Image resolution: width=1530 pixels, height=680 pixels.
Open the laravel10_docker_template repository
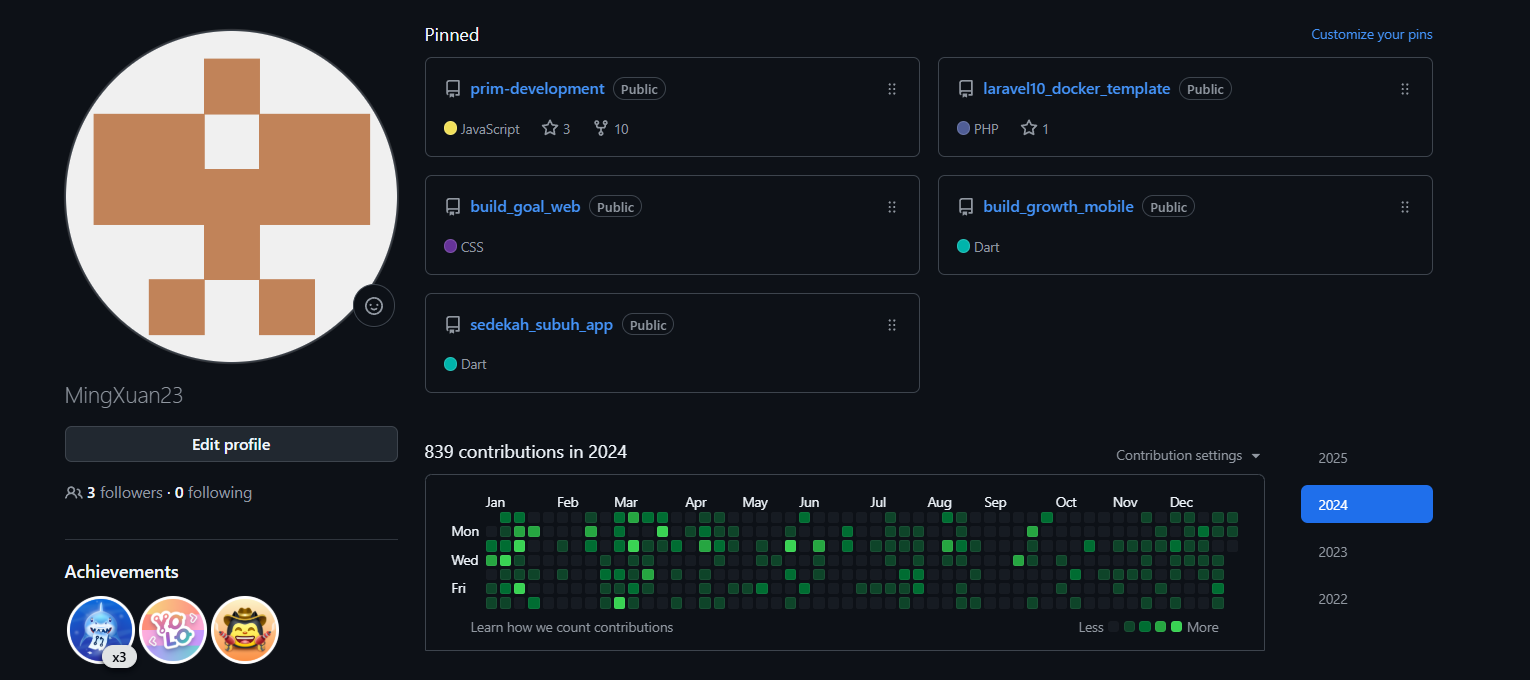tap(1076, 89)
